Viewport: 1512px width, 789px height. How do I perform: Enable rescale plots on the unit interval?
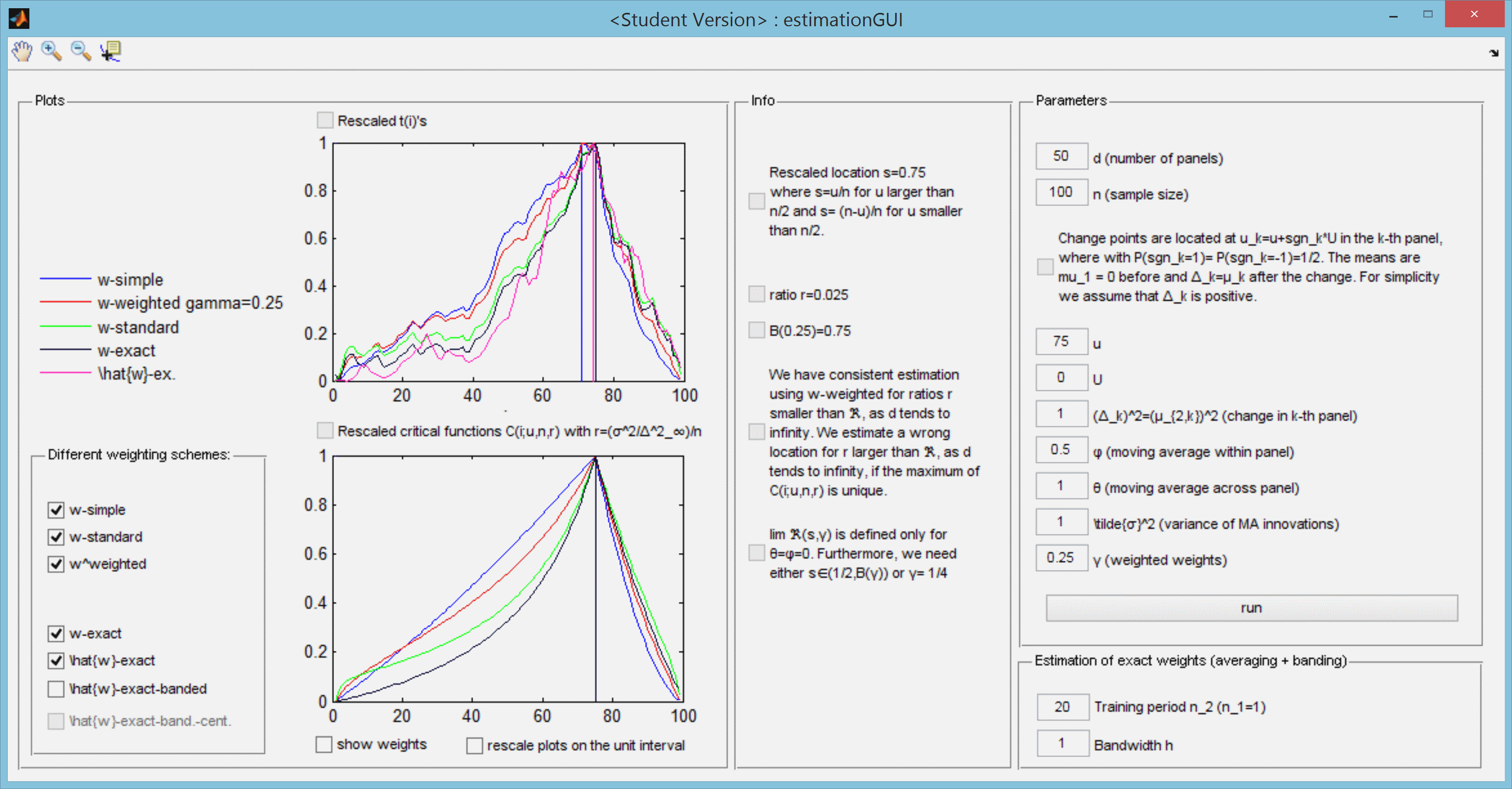tap(475, 746)
